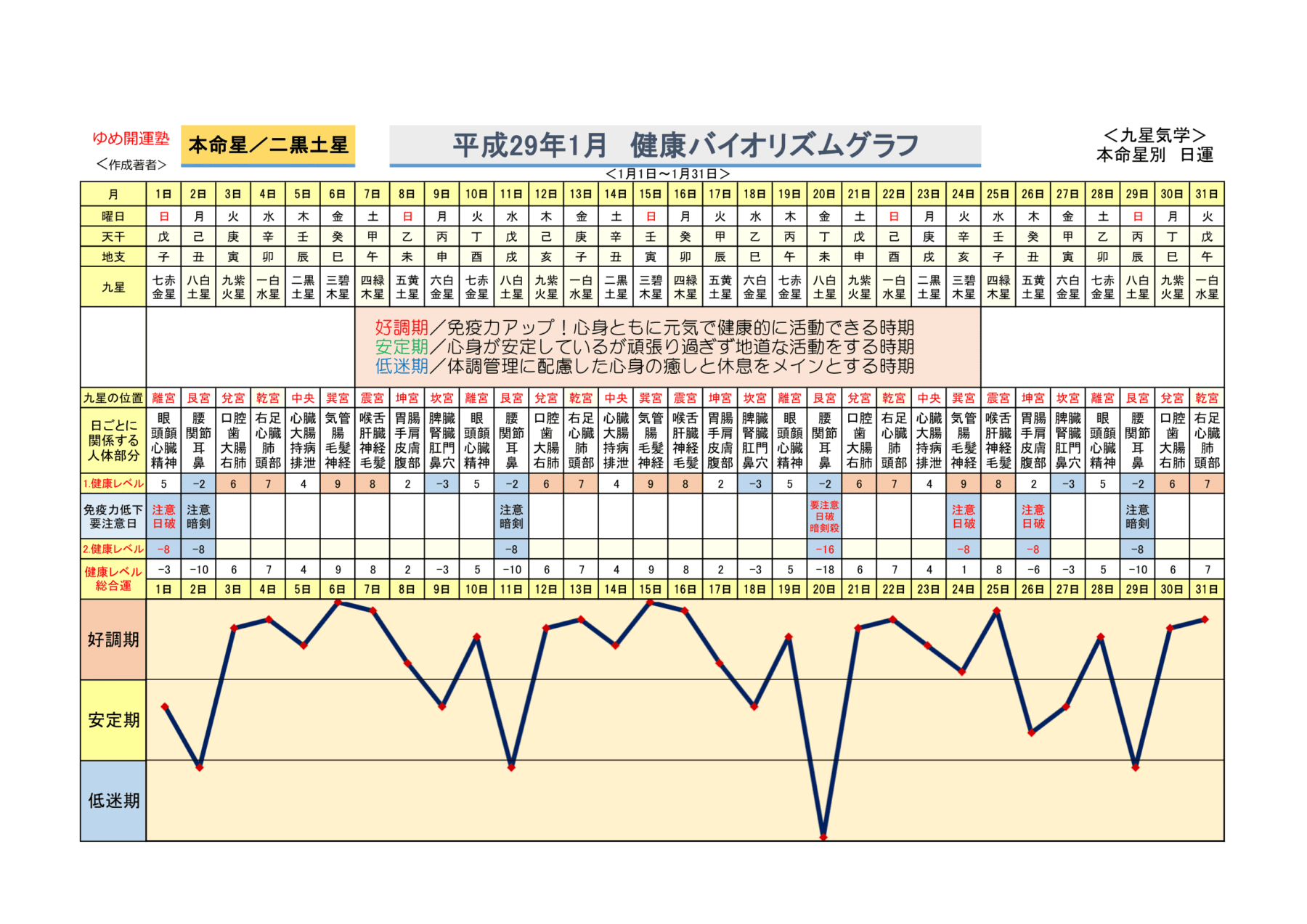This screenshot has height=924, width=1307.
Task: Click the 健康レベル総合運 row header
Action: pyautogui.click(x=113, y=578)
